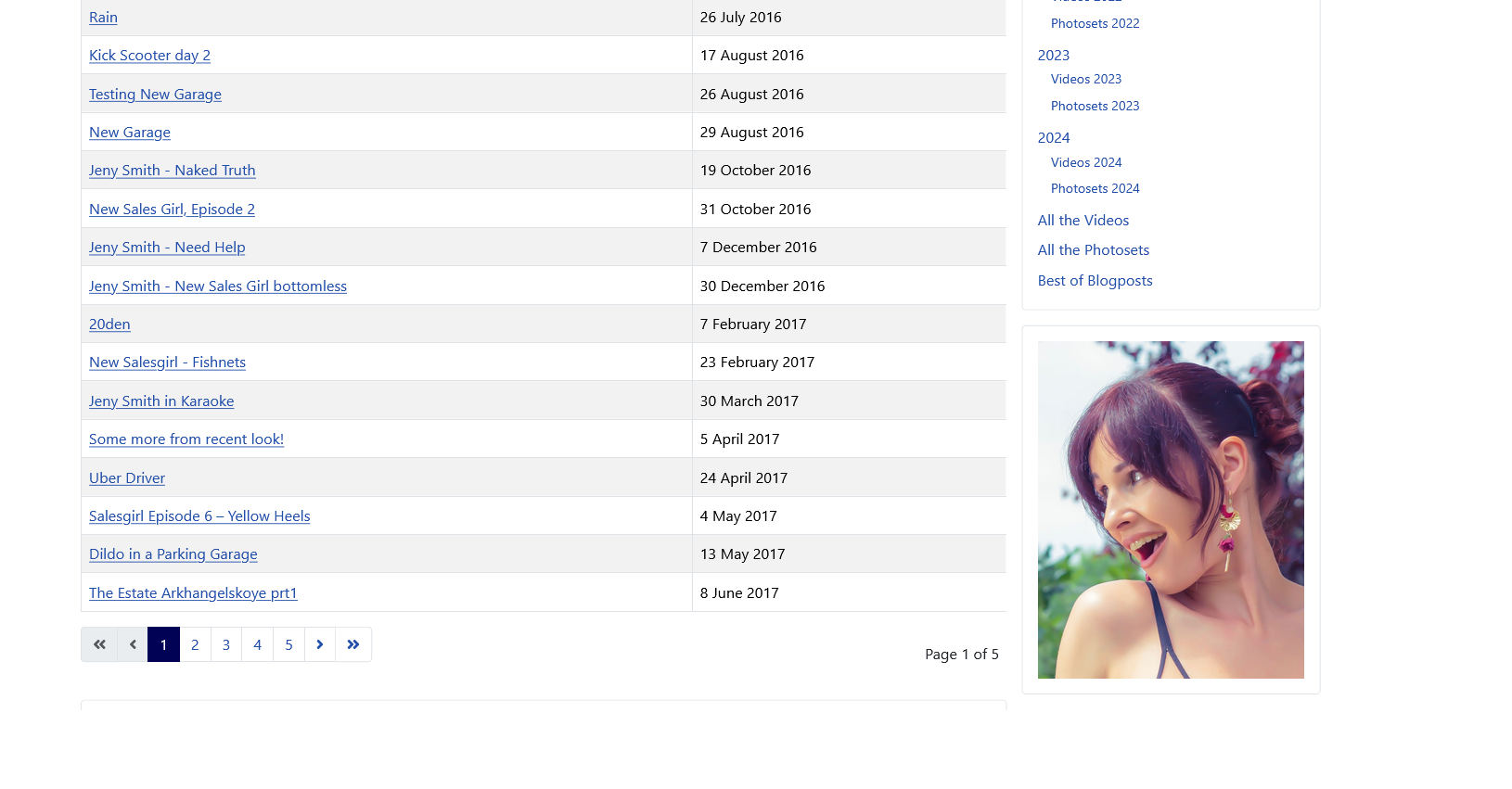Open Some more from recent look! link
This screenshot has height=789, width=1512.
pyautogui.click(x=186, y=439)
